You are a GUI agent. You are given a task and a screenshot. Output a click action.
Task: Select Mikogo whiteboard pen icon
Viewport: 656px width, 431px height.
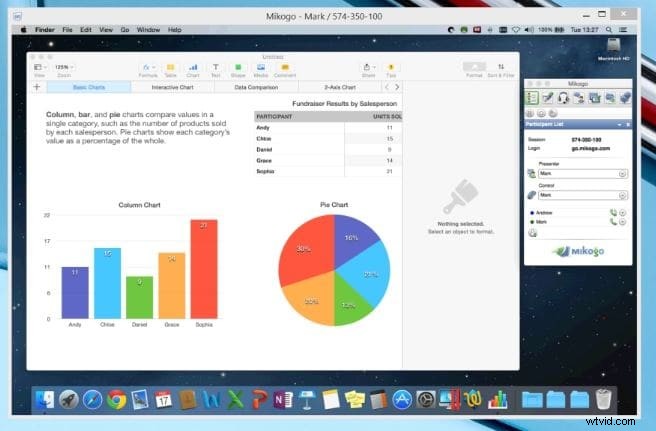coord(548,98)
